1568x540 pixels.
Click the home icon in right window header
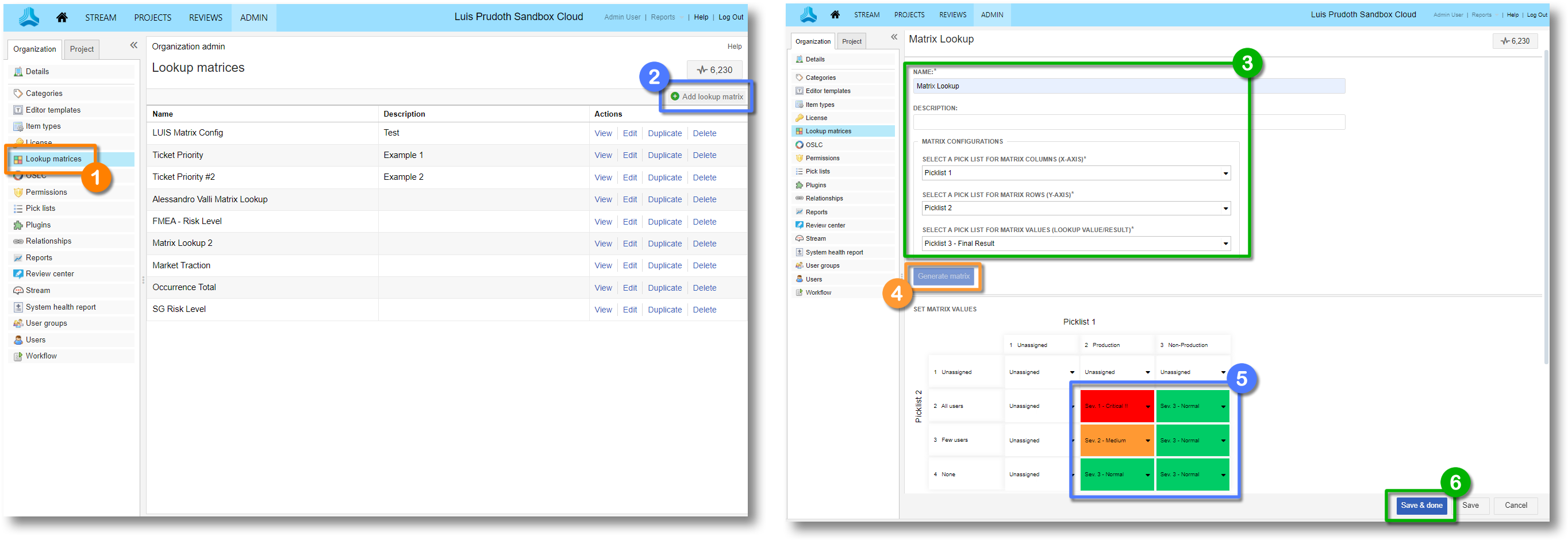pos(835,14)
